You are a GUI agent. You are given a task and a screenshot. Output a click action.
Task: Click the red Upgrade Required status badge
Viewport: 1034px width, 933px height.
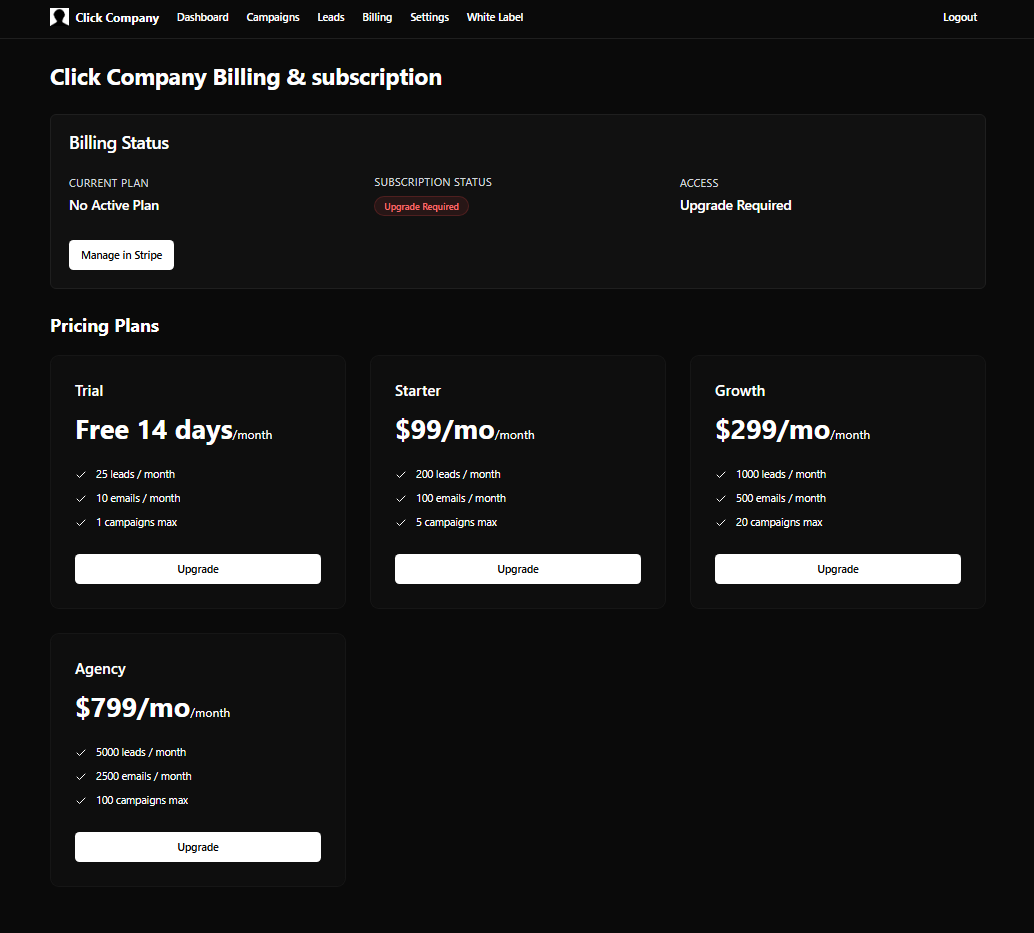pos(421,206)
